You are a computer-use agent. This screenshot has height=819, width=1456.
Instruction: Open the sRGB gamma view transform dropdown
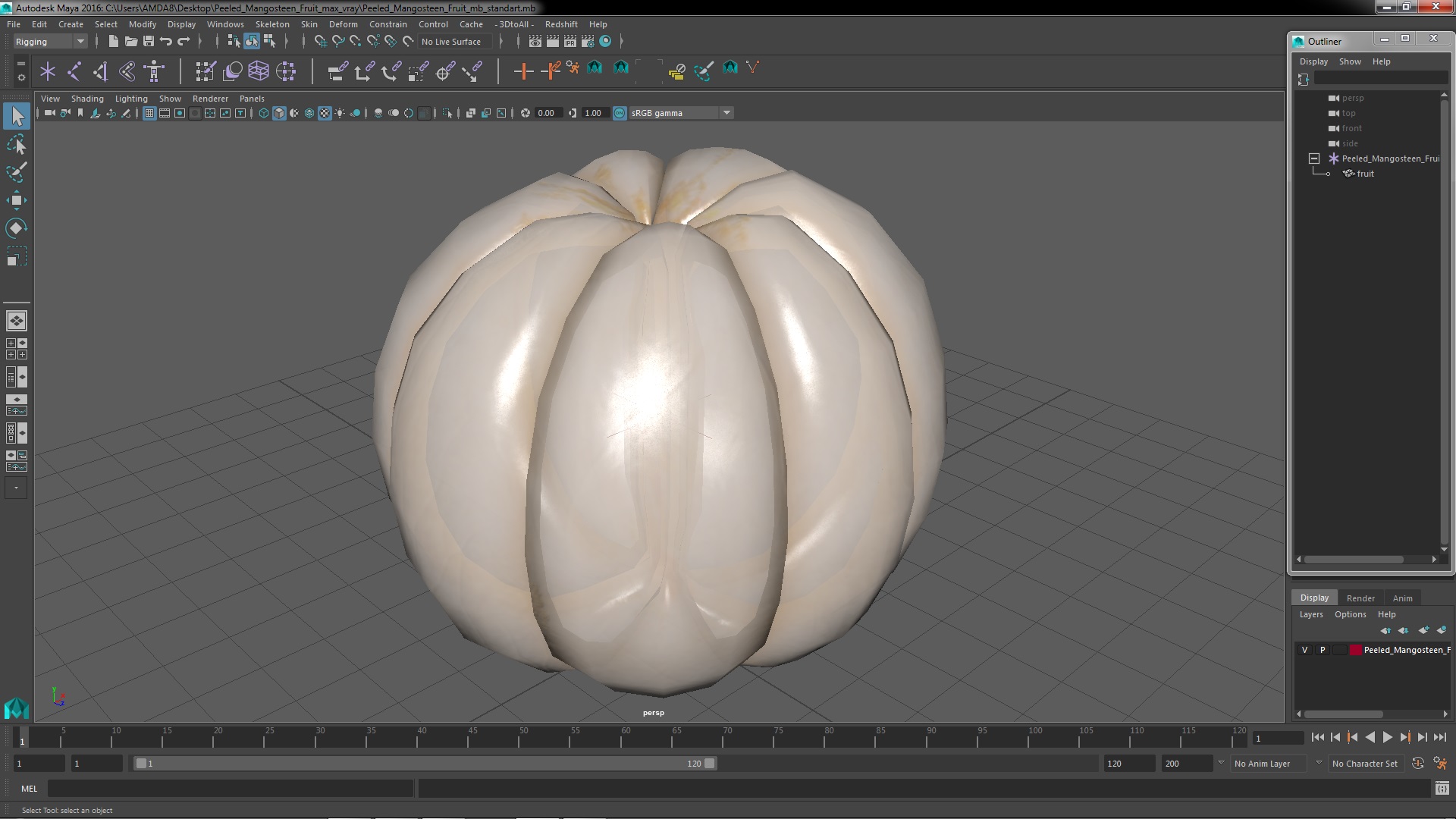[726, 113]
